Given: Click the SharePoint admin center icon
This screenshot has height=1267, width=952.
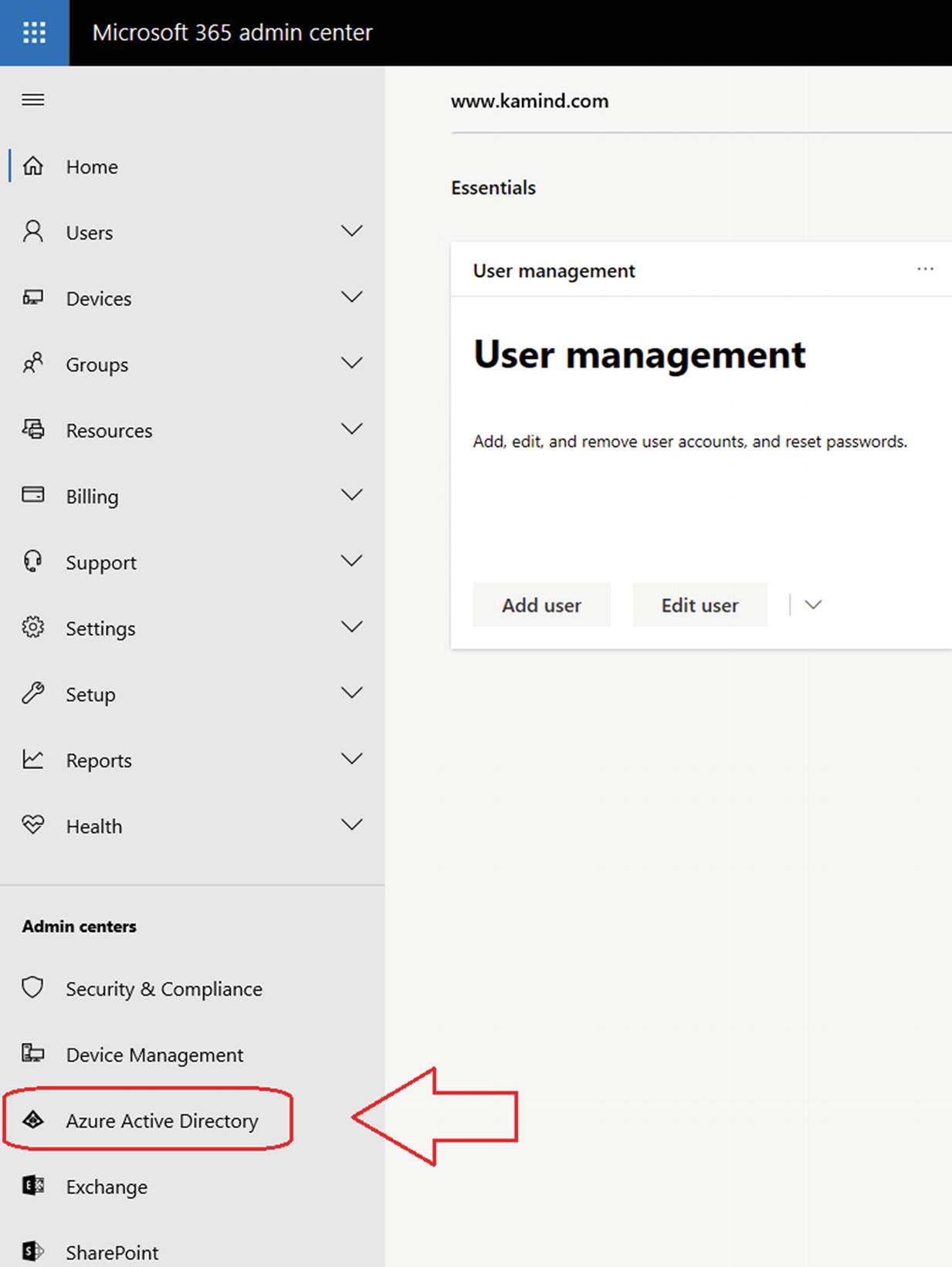Looking at the screenshot, I should (33, 1251).
